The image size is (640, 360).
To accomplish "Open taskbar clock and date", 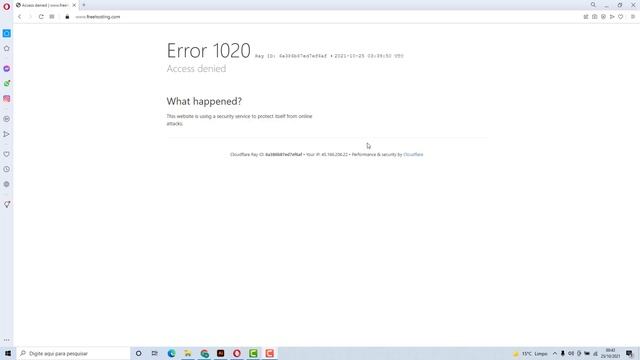I will click(610, 353).
